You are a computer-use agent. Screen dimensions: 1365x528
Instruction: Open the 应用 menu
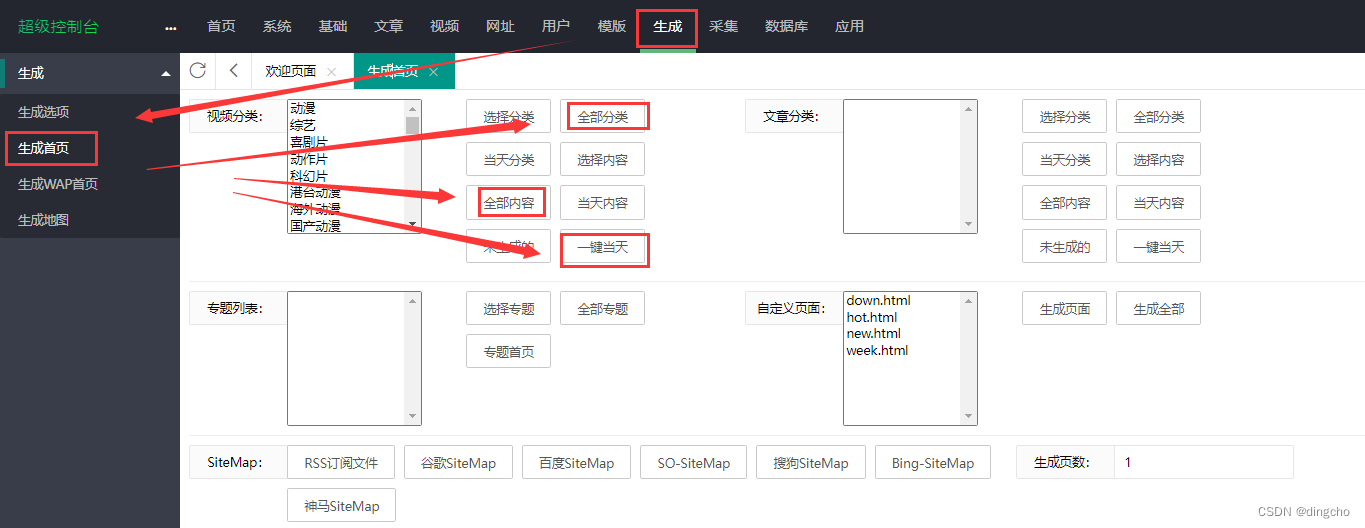849,26
